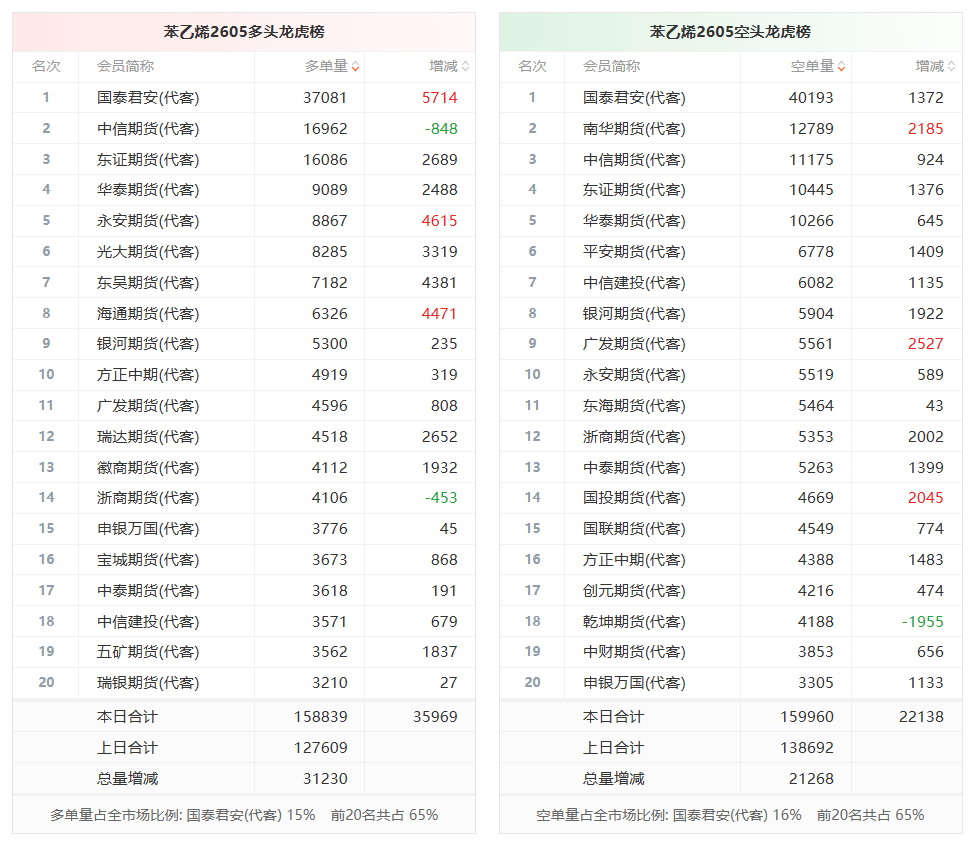974x844 pixels.
Task: Select short change total 22138
Action: pyautogui.click(x=921, y=717)
